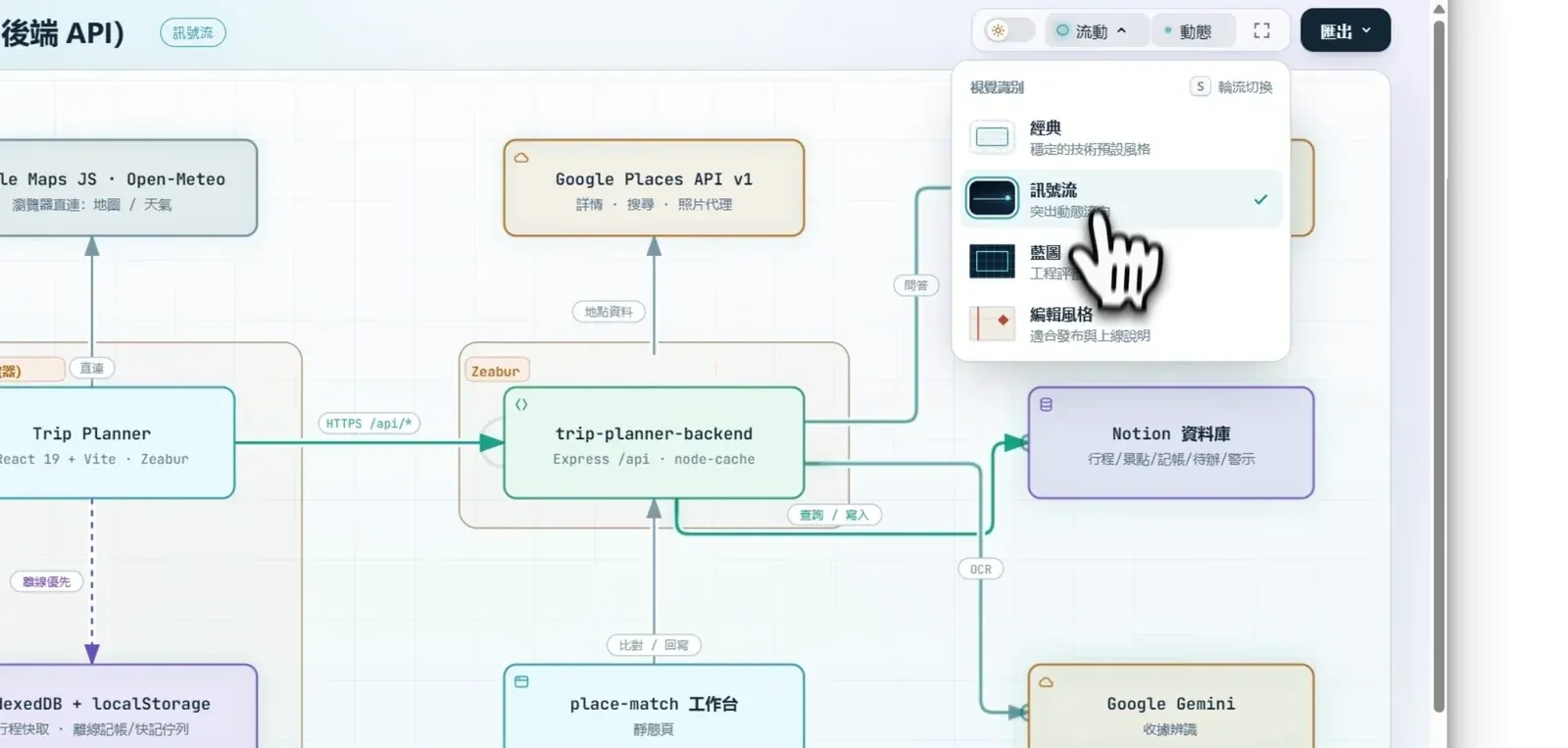The width and height of the screenshot is (1568, 748).
Task: Select the trip-planner-backend node
Action: (x=654, y=442)
